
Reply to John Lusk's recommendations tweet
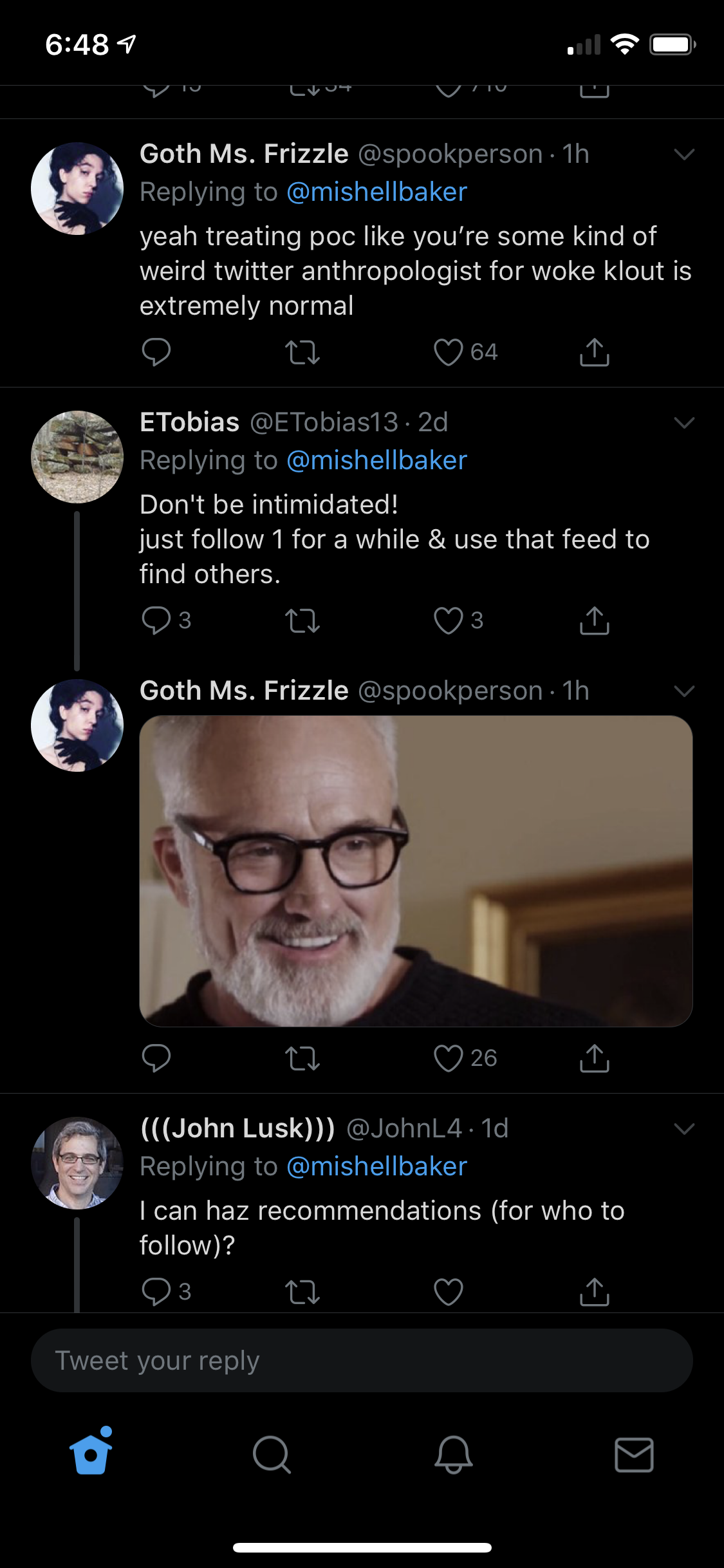[x=156, y=1291]
